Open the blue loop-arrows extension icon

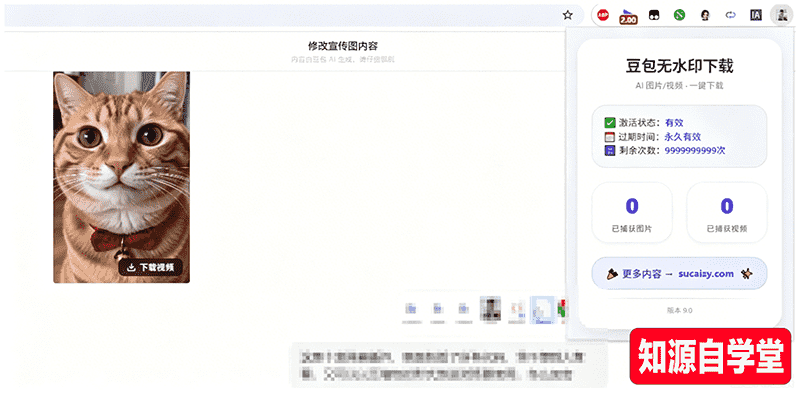tap(730, 15)
